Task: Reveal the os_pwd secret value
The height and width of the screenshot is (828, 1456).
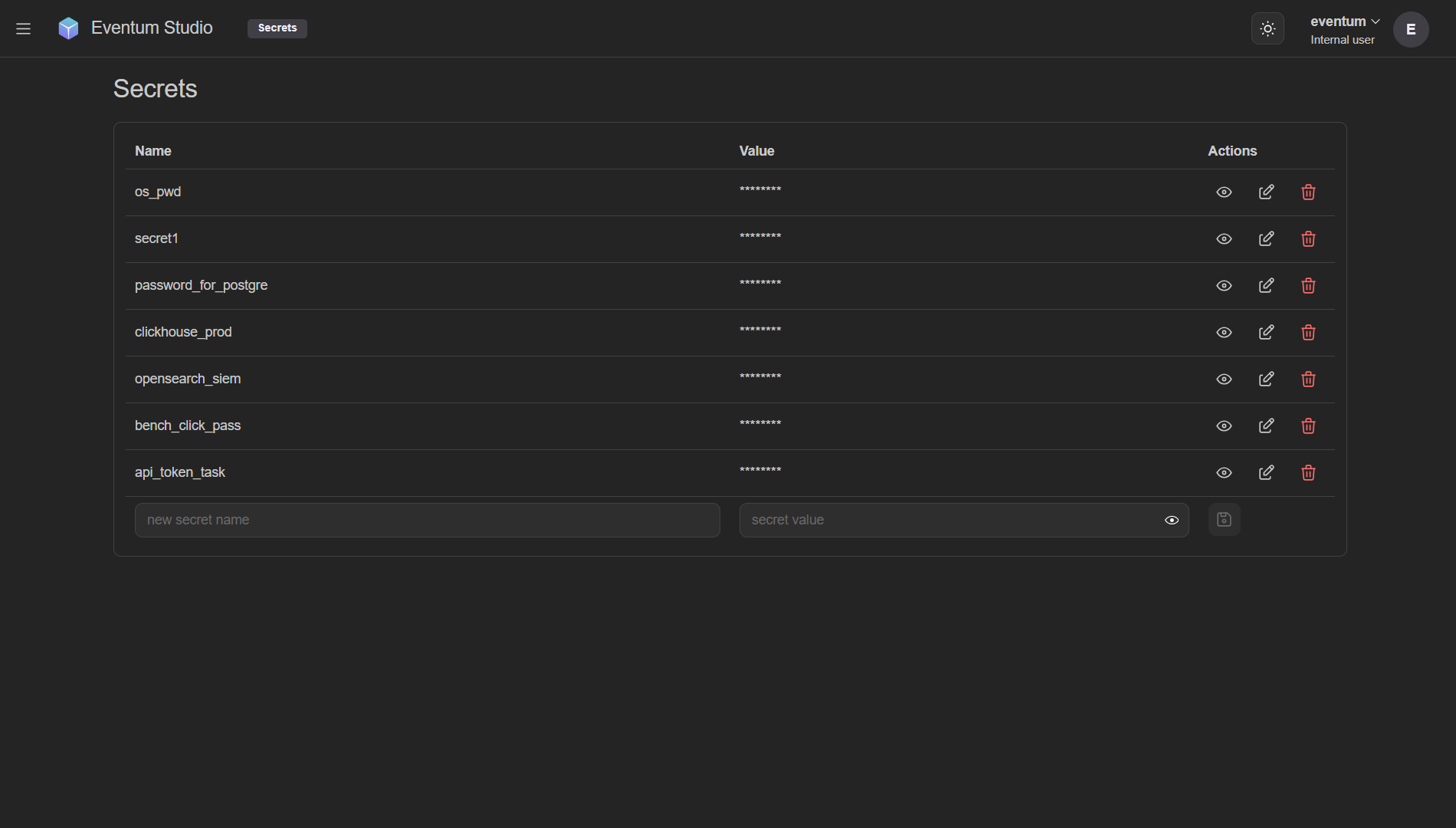Action: pos(1224,192)
